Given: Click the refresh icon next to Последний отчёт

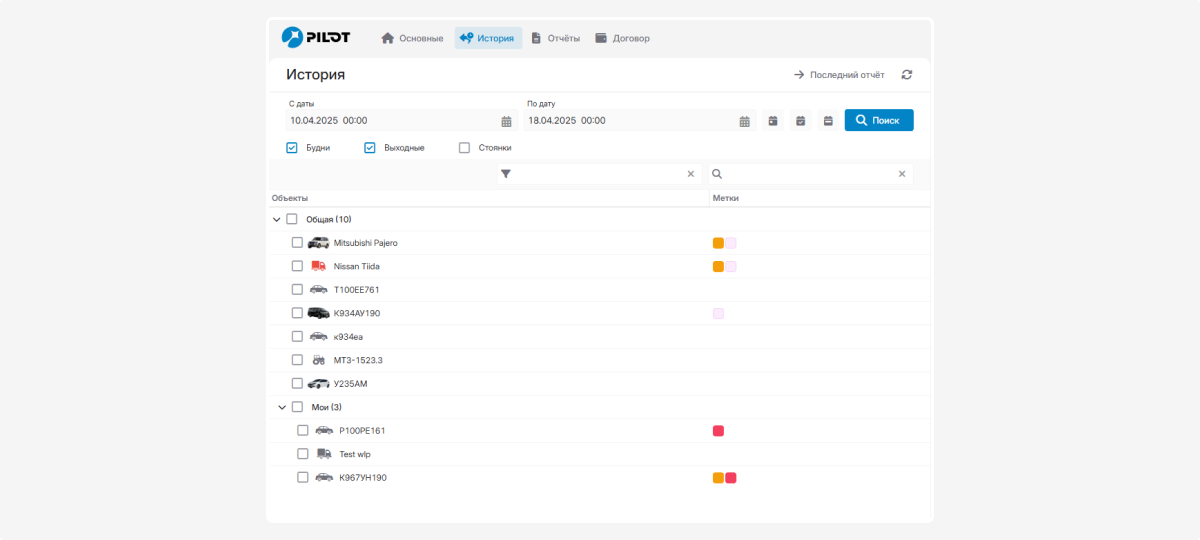Looking at the screenshot, I should tap(907, 75).
